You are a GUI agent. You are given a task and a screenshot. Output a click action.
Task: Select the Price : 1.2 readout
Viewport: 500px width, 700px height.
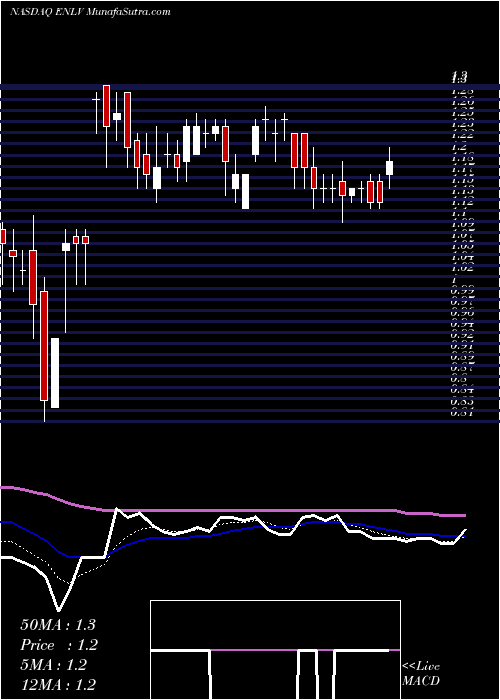point(59,645)
